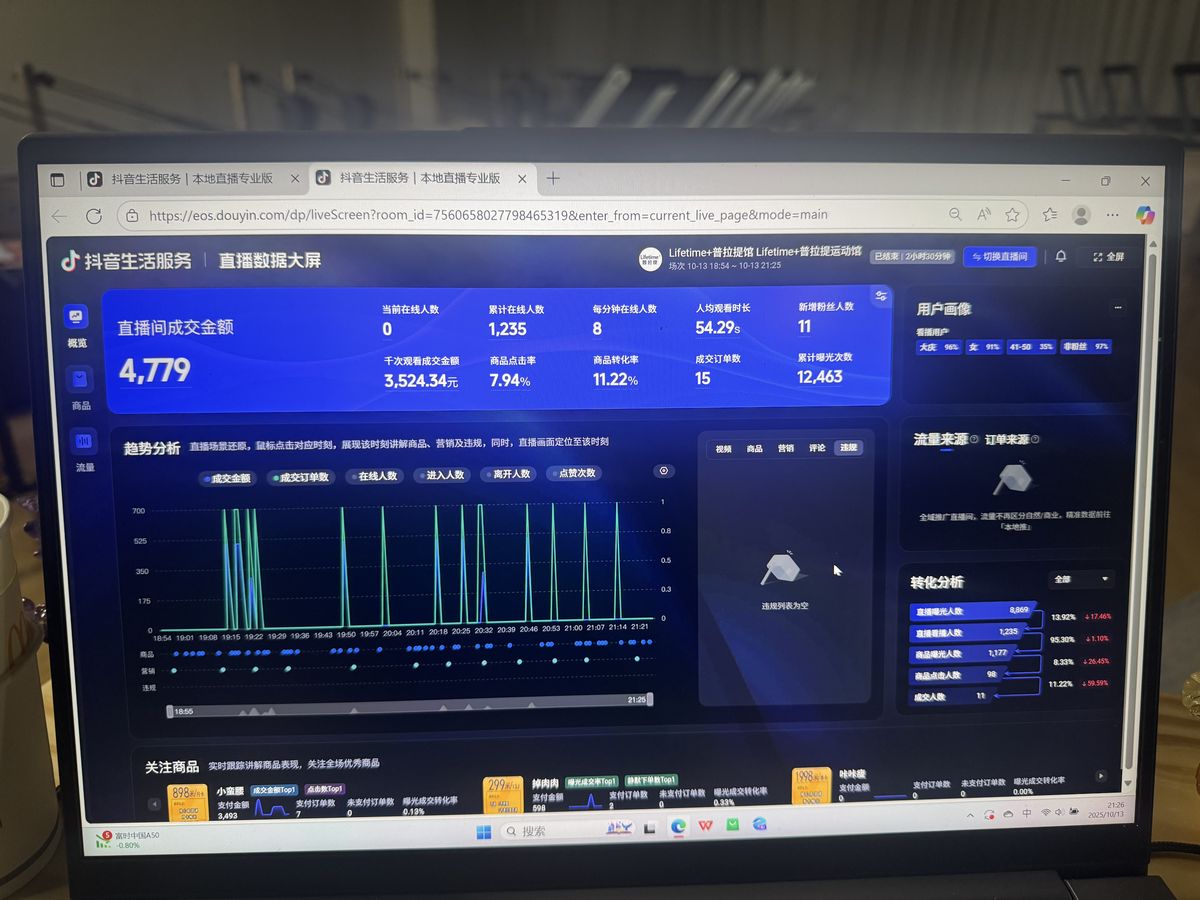Show previous products in 关注商品 carousel
The width and height of the screenshot is (1200, 900).
click(155, 803)
